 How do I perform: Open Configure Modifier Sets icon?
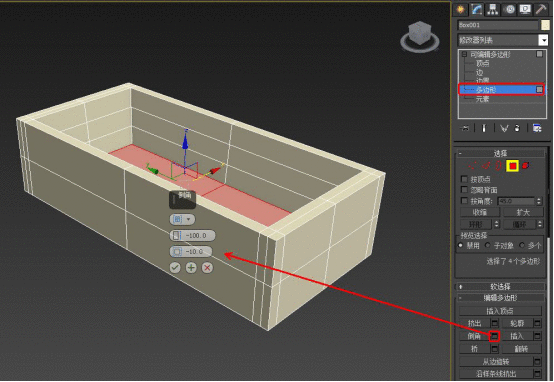coord(537,128)
